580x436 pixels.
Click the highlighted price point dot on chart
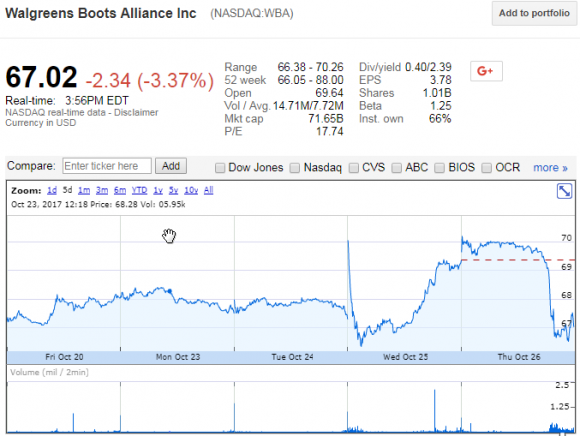click(x=170, y=291)
